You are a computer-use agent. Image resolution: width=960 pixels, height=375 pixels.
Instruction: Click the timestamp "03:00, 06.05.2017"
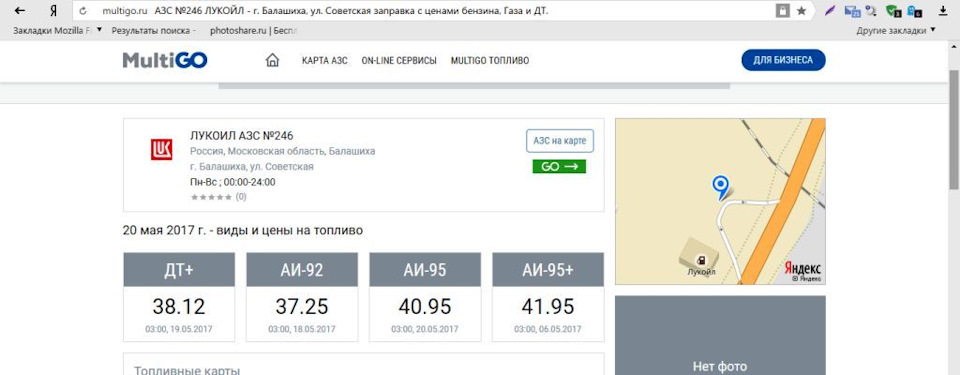pyautogui.click(x=548, y=330)
